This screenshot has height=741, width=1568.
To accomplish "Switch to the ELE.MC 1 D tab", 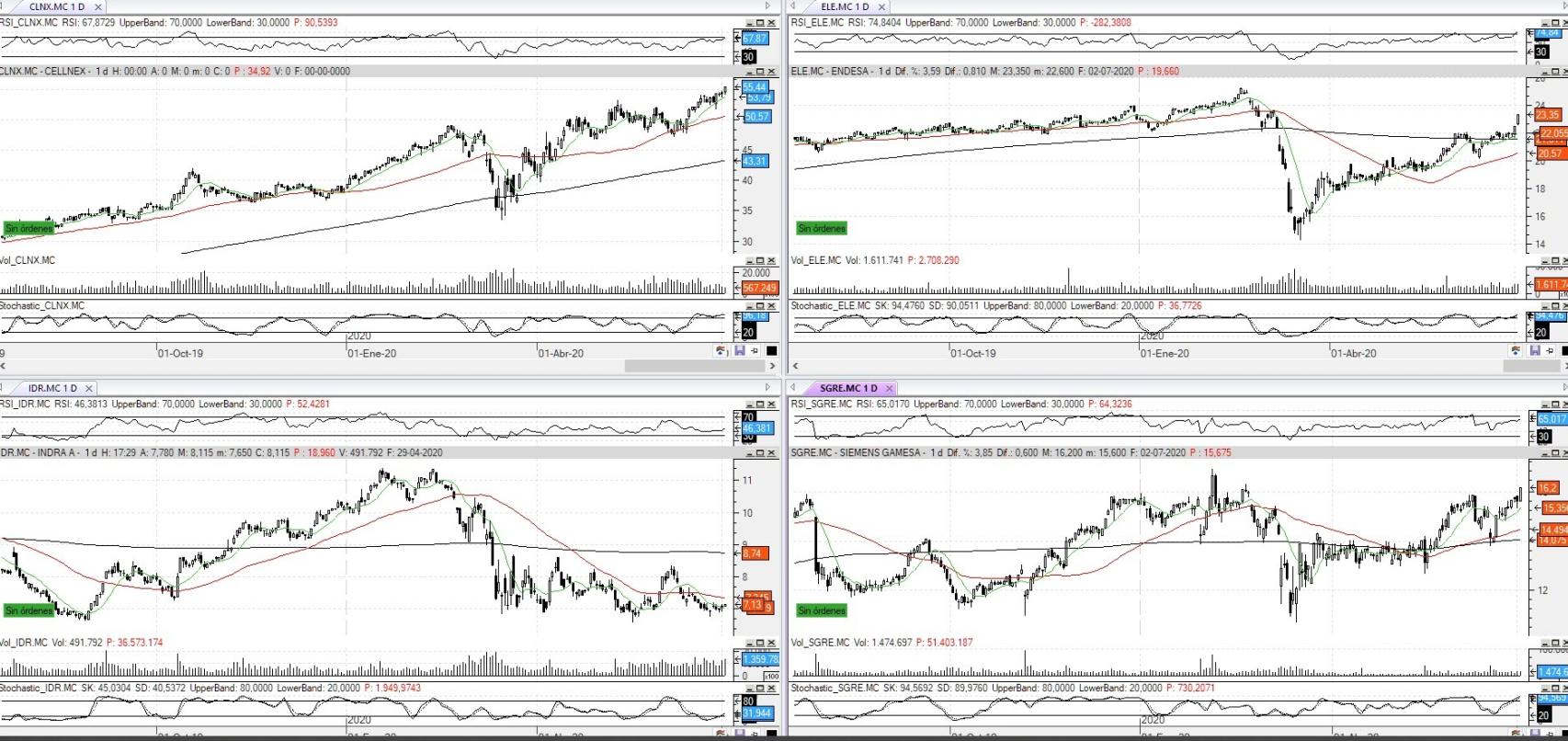I will pos(844,6).
